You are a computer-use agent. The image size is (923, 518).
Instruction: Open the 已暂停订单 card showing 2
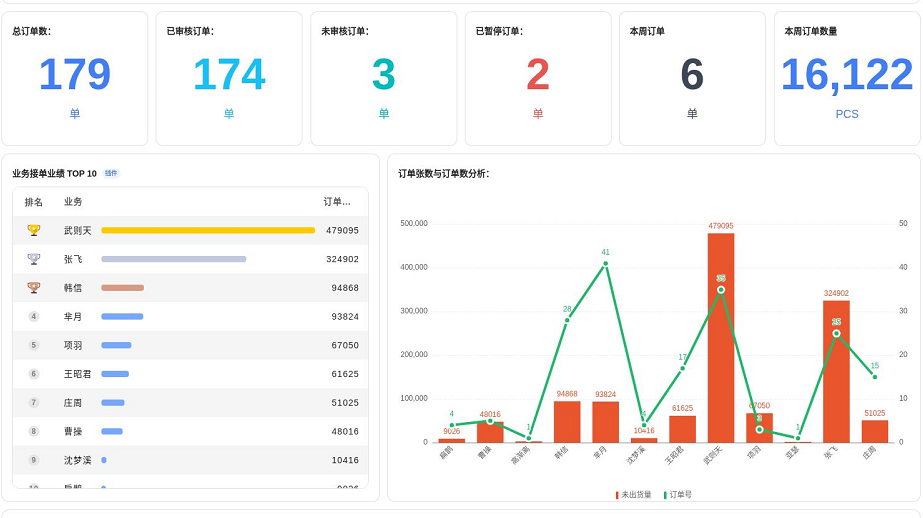point(538,78)
